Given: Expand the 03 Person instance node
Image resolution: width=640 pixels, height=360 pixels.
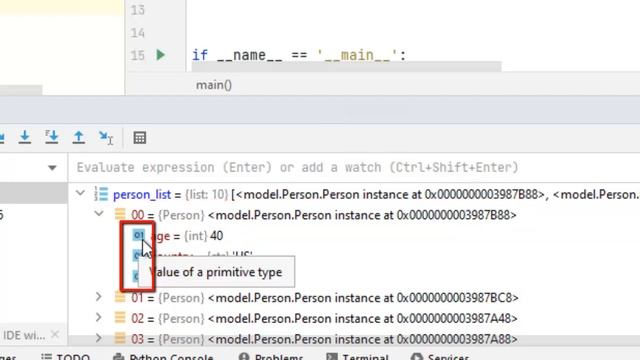Looking at the screenshot, I should [98, 338].
